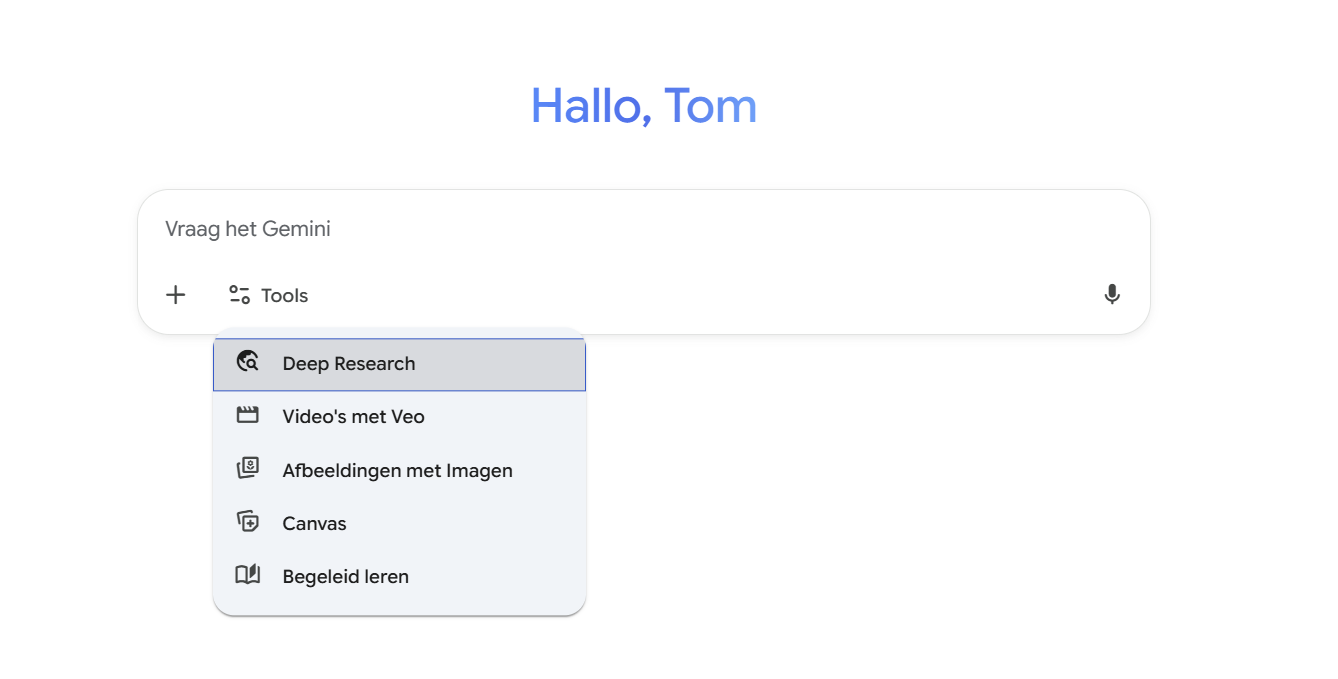Image resolution: width=1338 pixels, height=679 pixels.
Task: Click the sliders icon beside Tools
Action: point(239,295)
